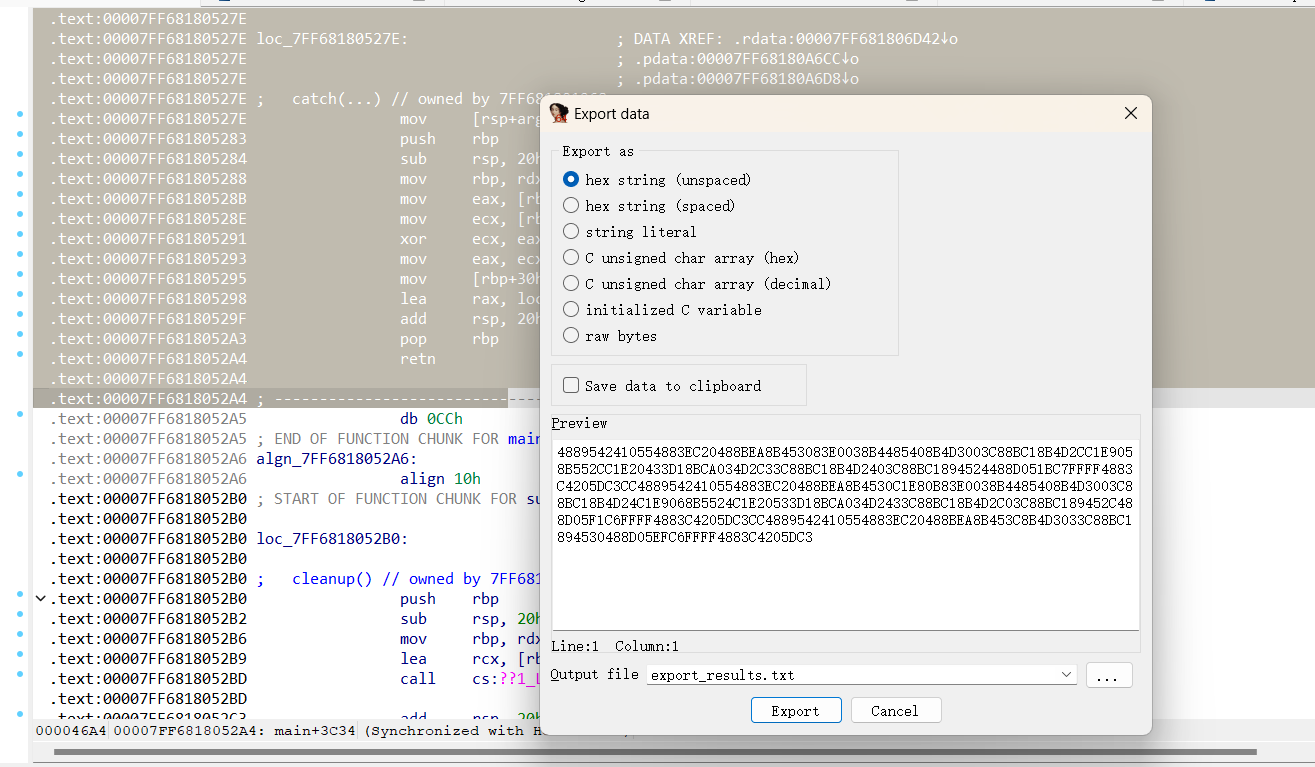The image size is (1315, 767).
Task: Toggle breakpoint dot beside lea rcx line
Action: (x=20, y=655)
